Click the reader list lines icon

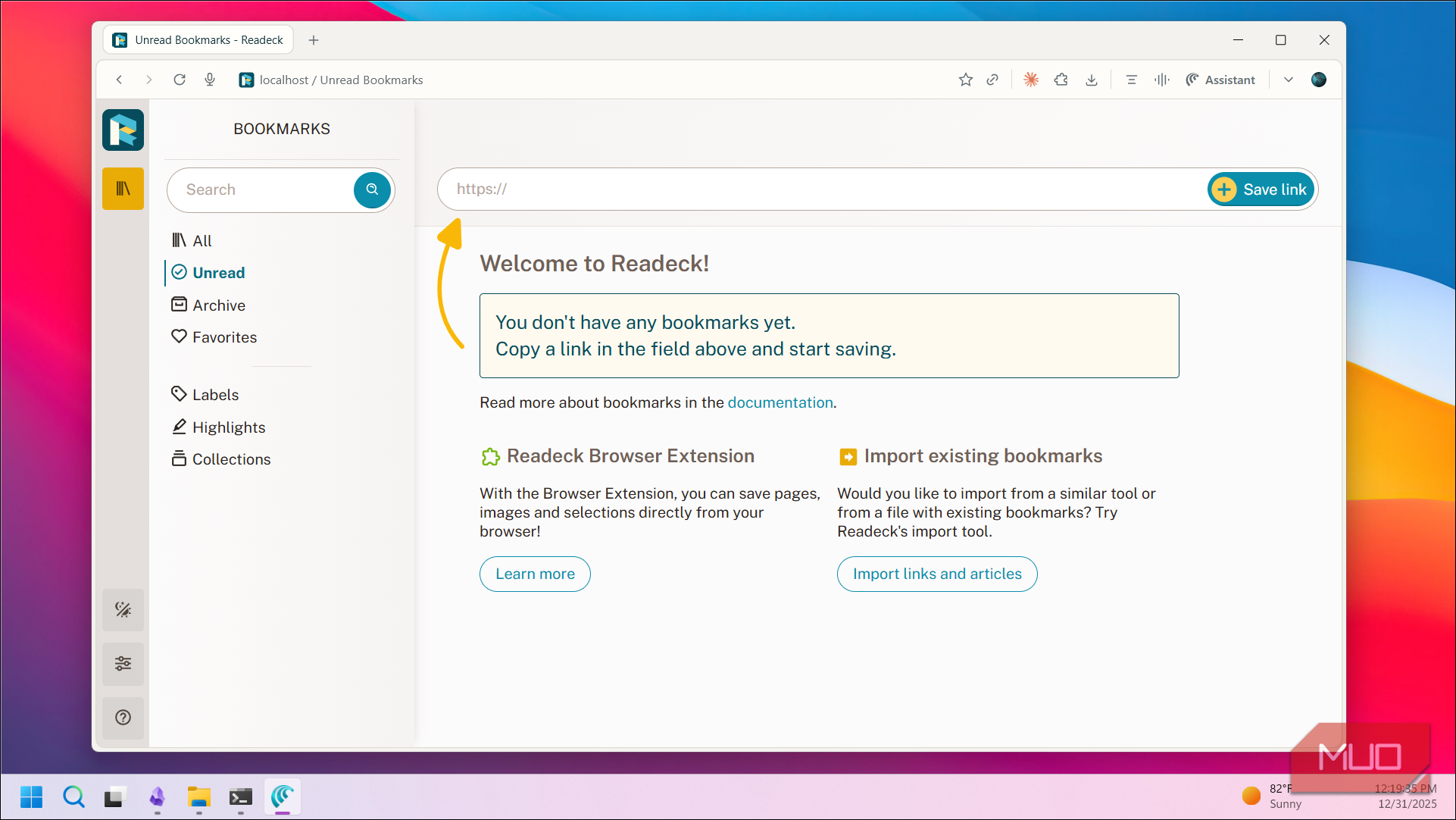click(1132, 80)
